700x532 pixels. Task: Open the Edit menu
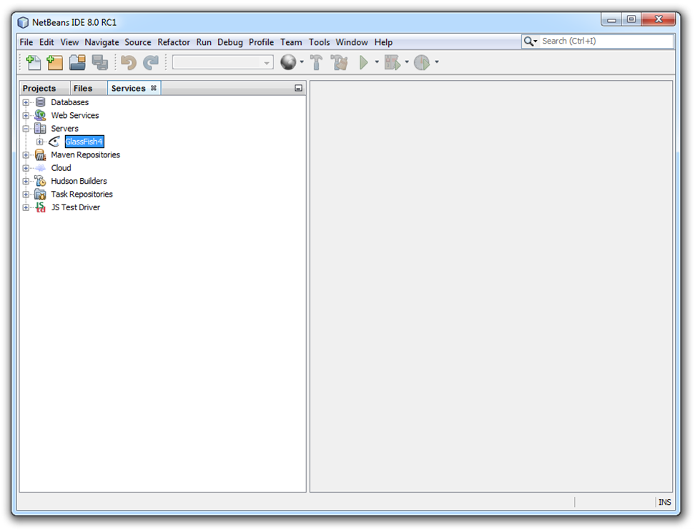[46, 42]
